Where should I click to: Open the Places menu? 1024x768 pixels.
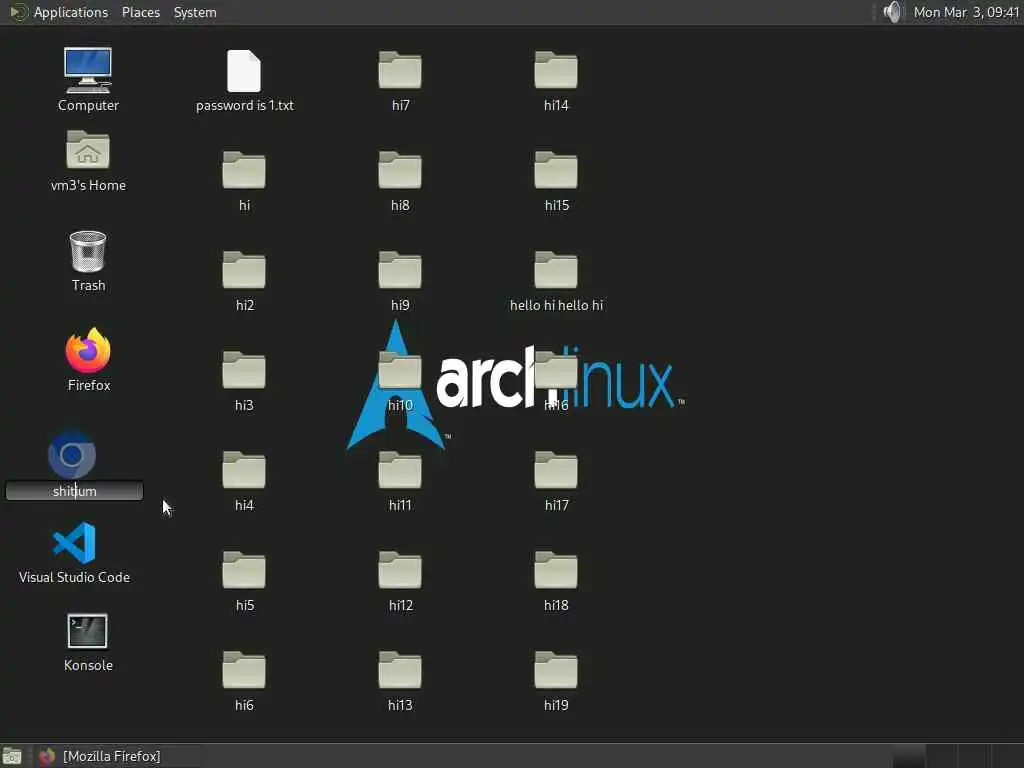(x=140, y=12)
